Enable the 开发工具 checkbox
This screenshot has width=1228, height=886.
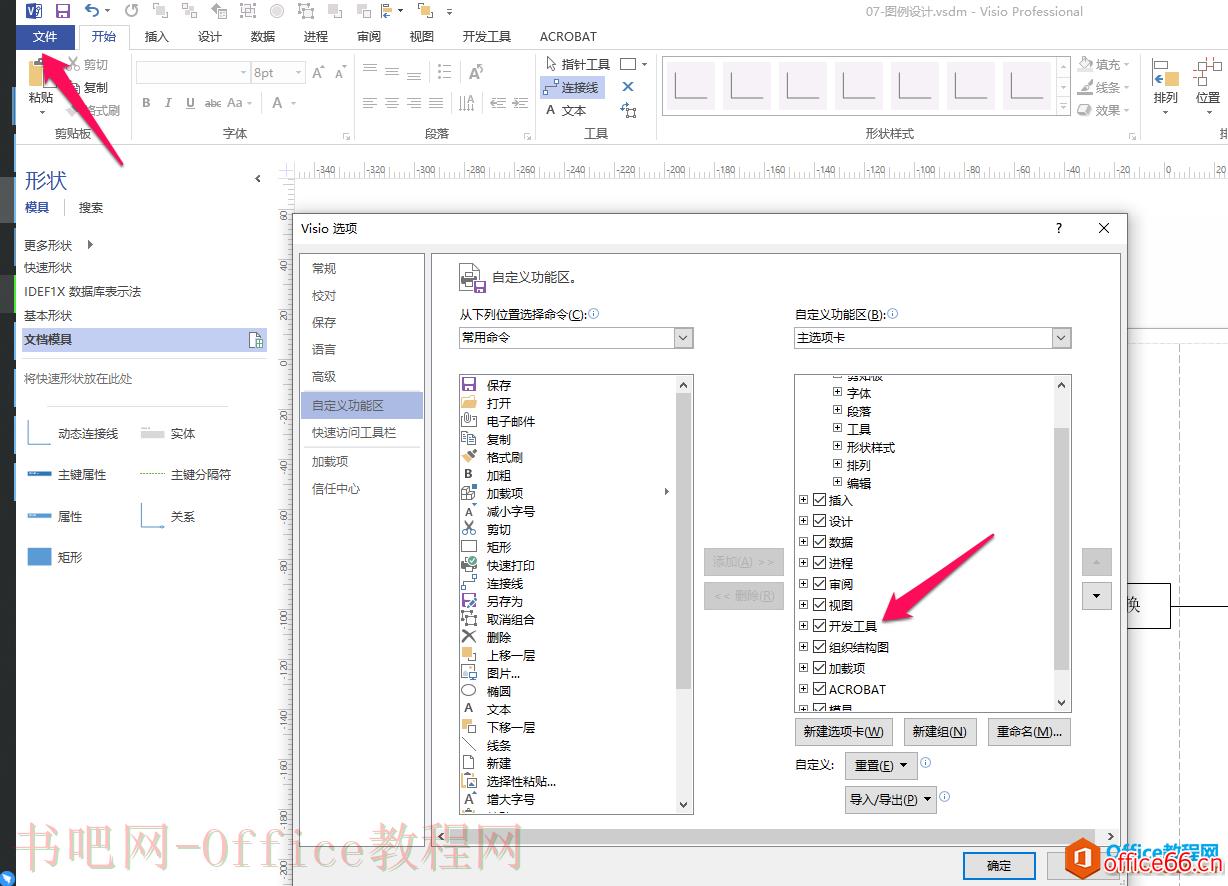[x=820, y=626]
